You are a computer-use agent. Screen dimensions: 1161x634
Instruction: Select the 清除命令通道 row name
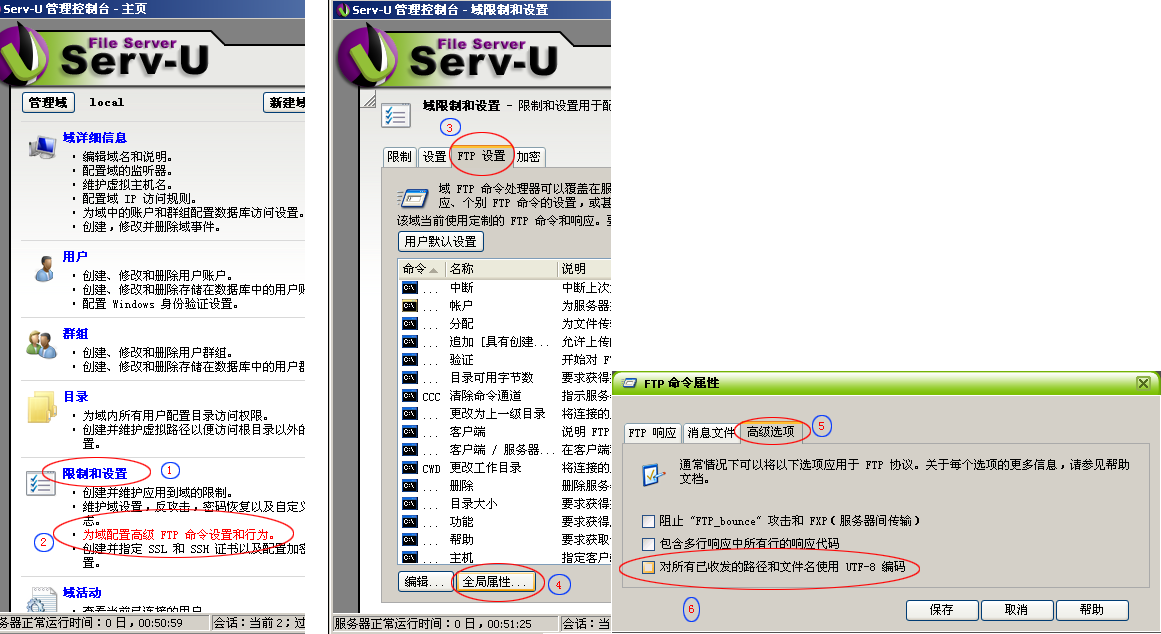[486, 396]
